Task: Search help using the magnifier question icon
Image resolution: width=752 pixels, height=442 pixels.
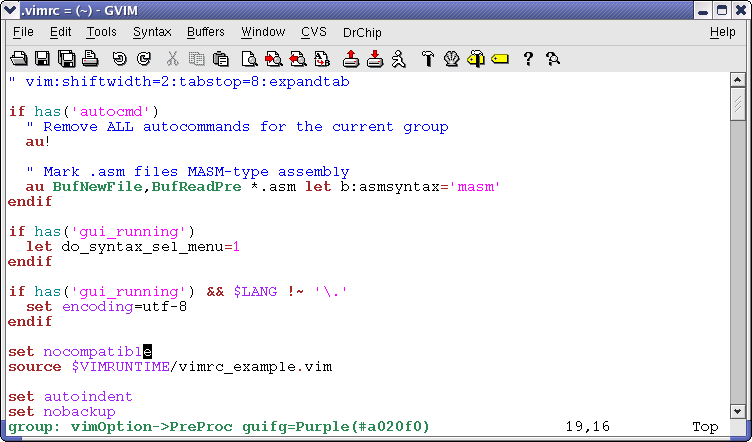Action: pyautogui.click(x=552, y=59)
